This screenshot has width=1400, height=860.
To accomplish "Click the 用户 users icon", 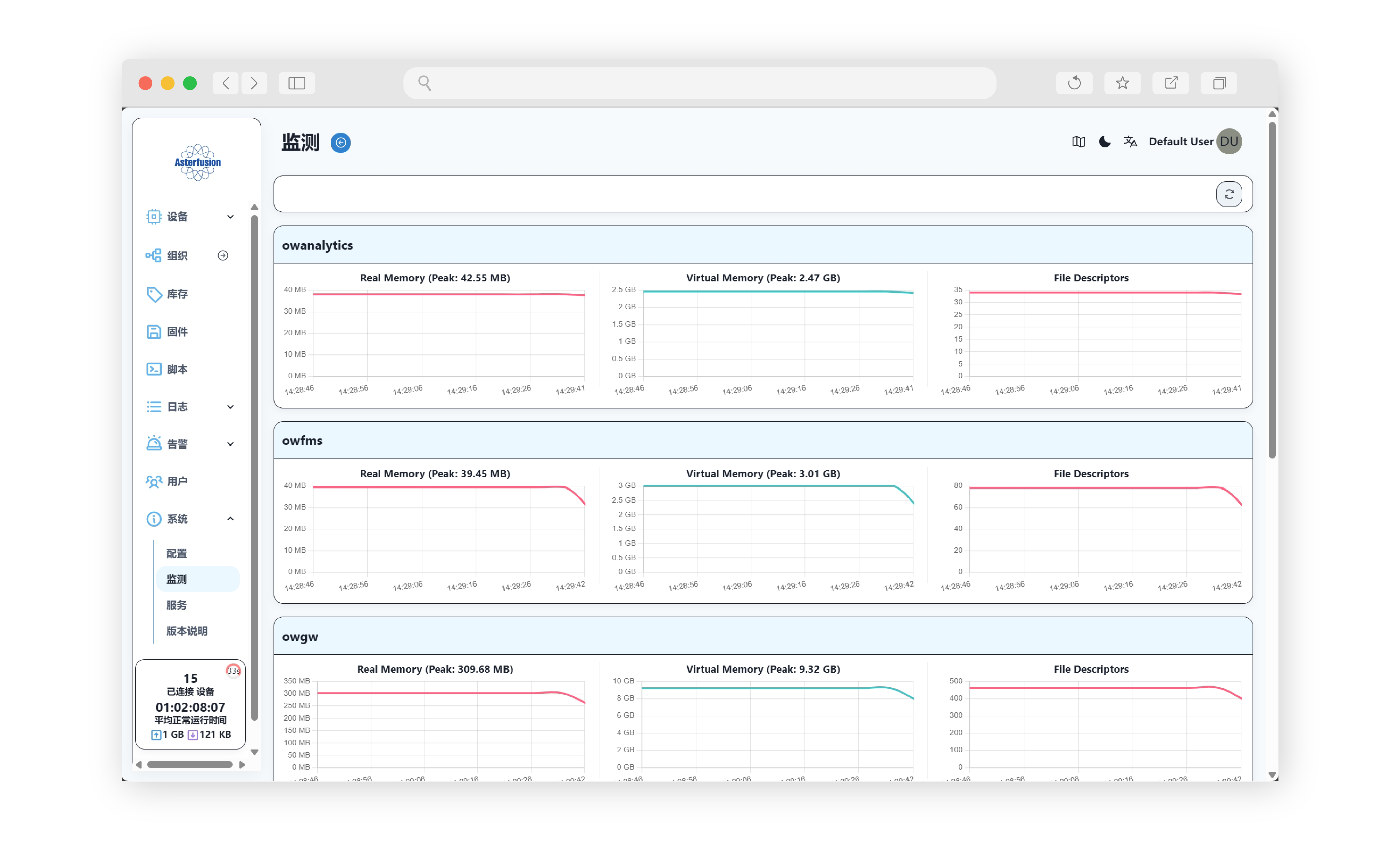I will pyautogui.click(x=154, y=481).
